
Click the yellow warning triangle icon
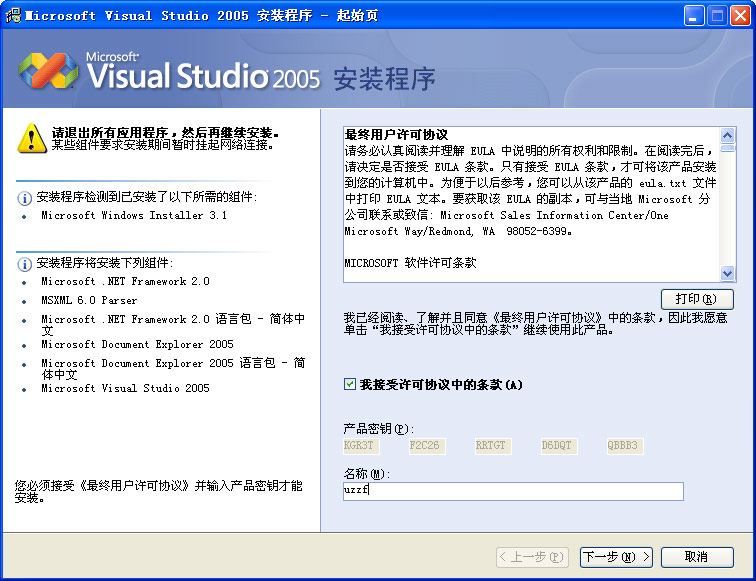[x=32, y=138]
